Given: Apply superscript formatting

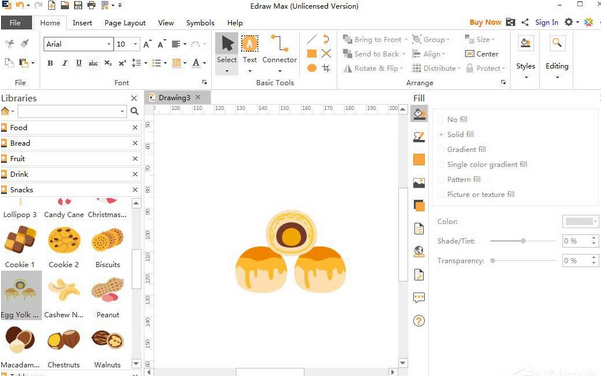Looking at the screenshot, I should tap(122, 63).
